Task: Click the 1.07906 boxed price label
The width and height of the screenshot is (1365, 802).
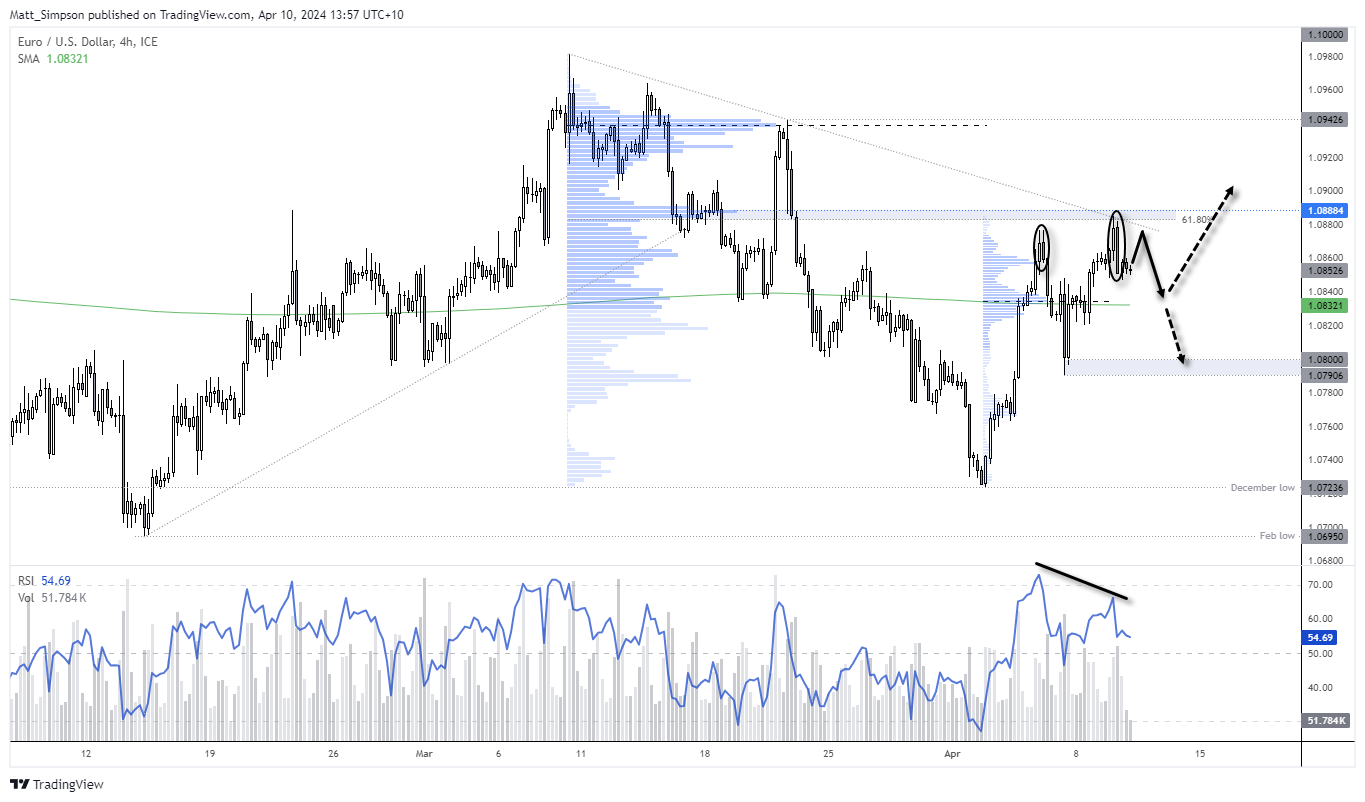Action: [1327, 375]
